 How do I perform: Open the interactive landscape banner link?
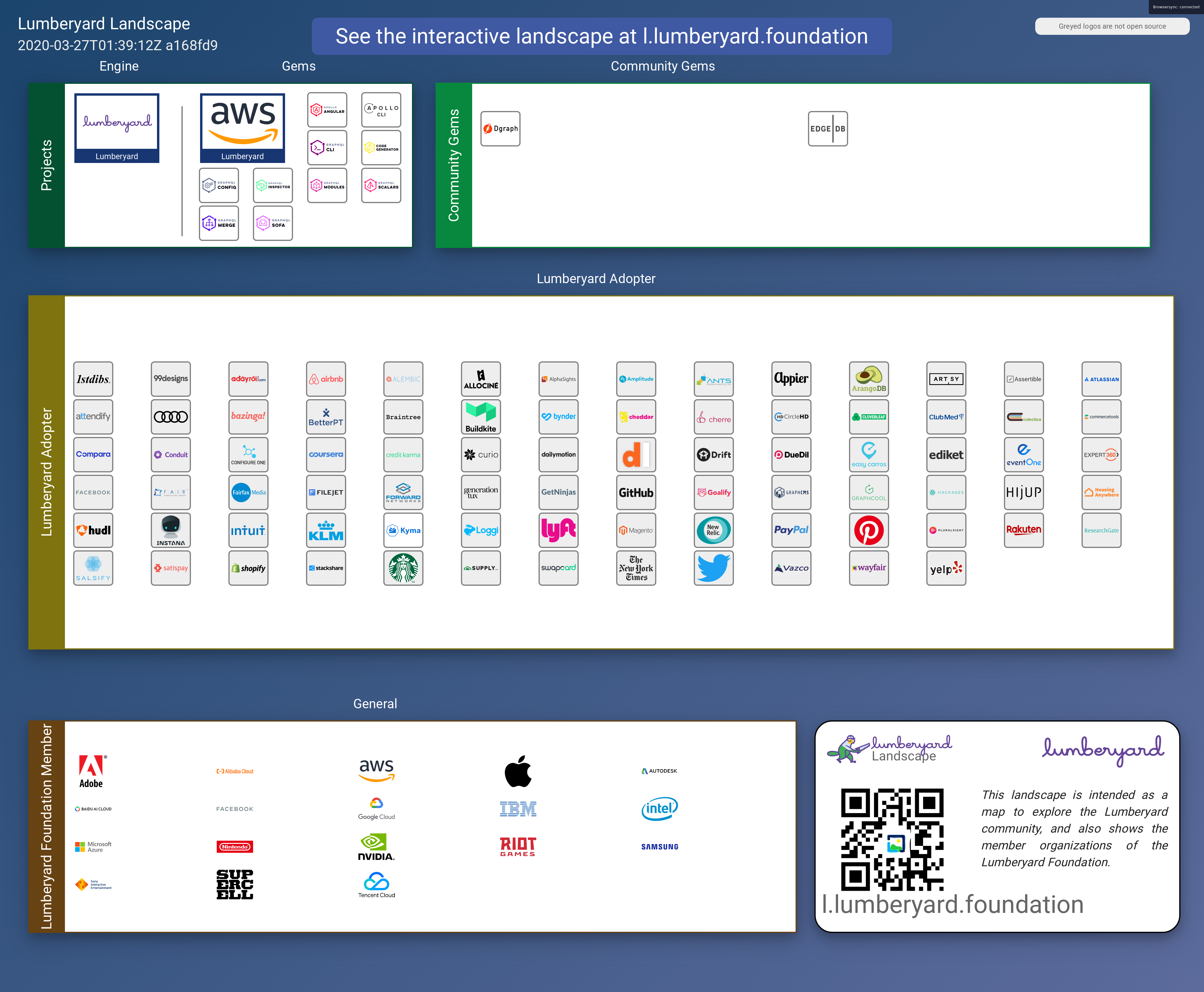click(601, 36)
